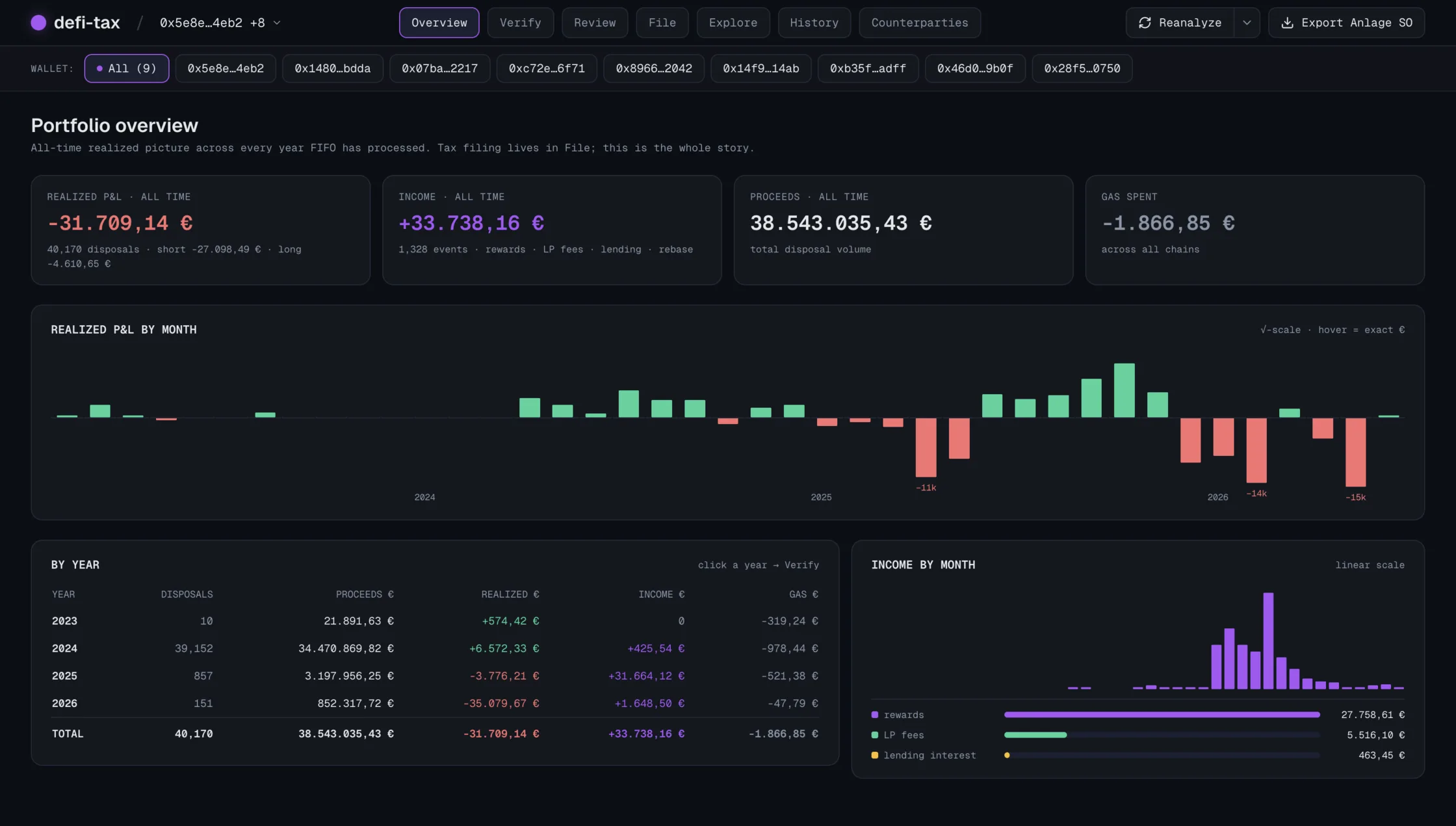Image resolution: width=1456 pixels, height=826 pixels.
Task: Filter by wallet 0xc72e…6f71
Action: click(547, 68)
